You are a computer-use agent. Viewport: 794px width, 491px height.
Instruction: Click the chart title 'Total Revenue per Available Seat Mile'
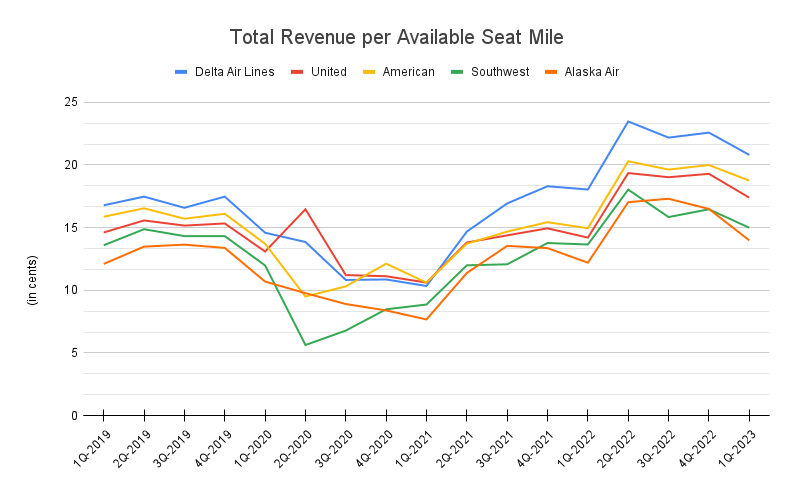(x=397, y=38)
